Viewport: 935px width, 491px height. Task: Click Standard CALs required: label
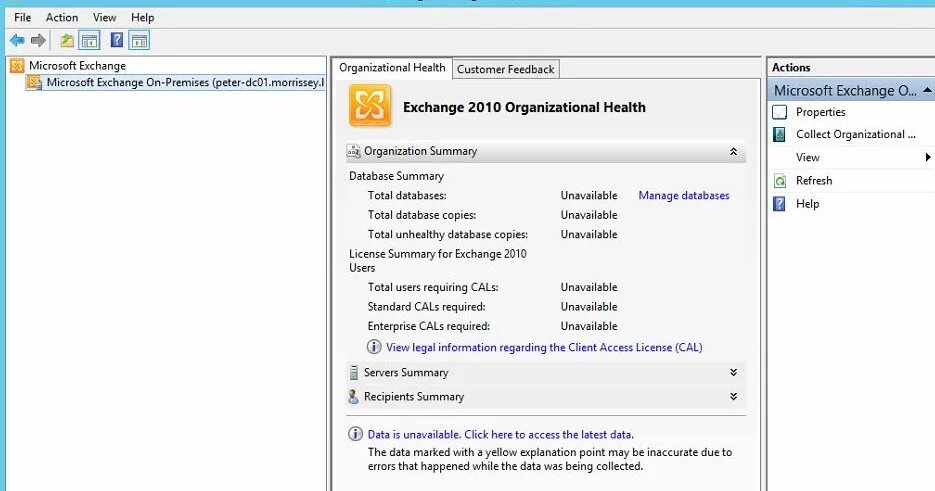point(426,307)
